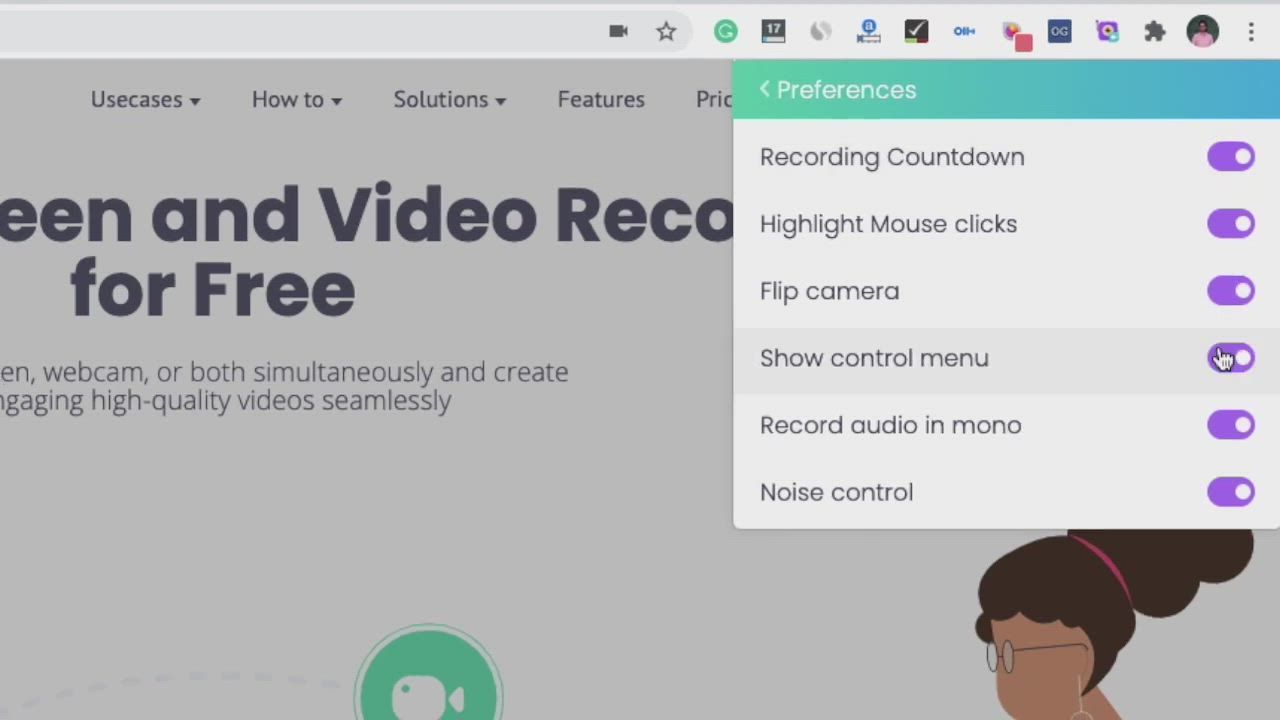
Task: Expand the How to dropdown menu
Action: tap(297, 99)
